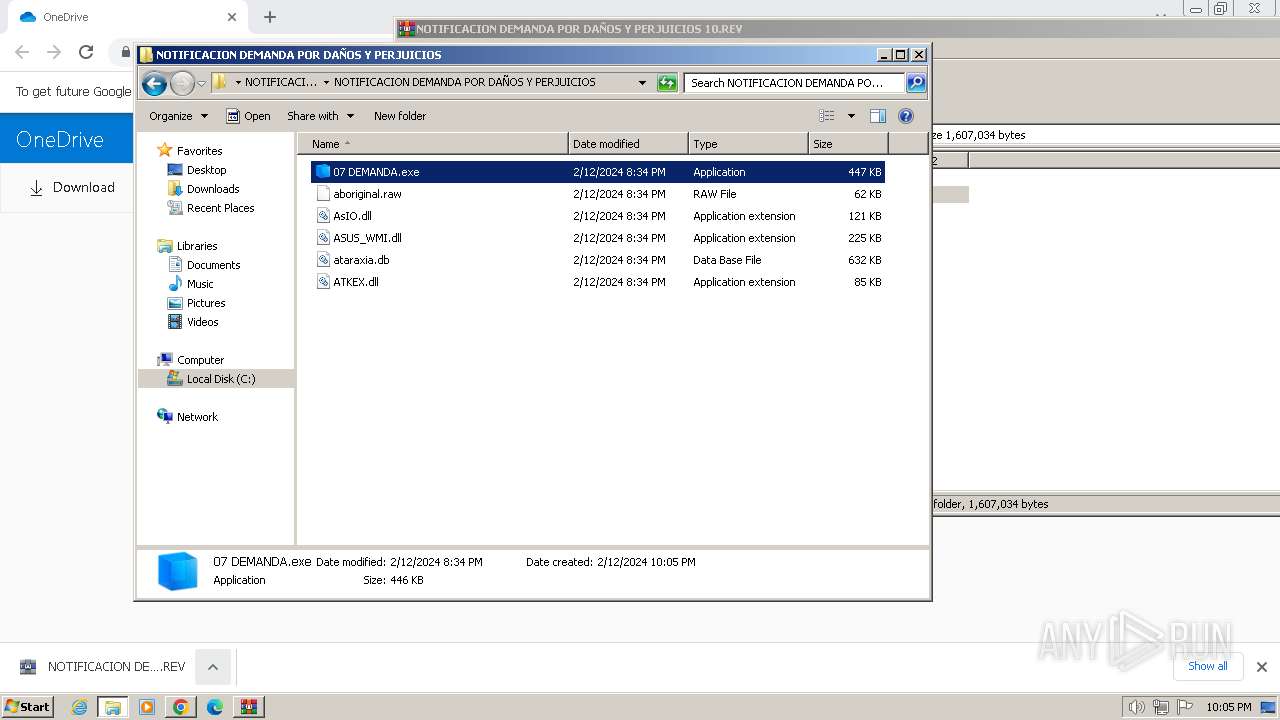
Task: Sort by Size column header
Action: click(848, 144)
